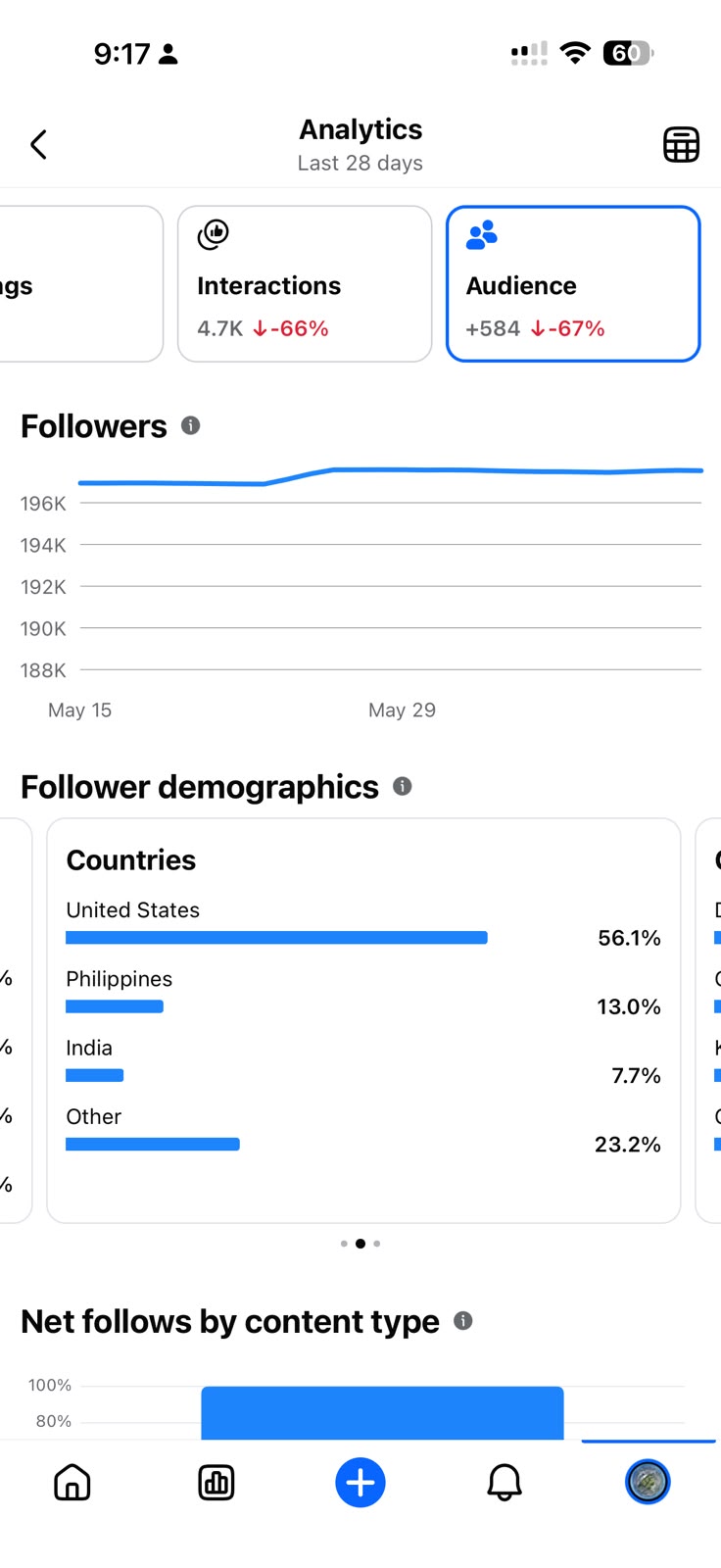Image resolution: width=721 pixels, height=1568 pixels.
Task: Tap info icon beside Follower demographics
Action: tap(403, 786)
